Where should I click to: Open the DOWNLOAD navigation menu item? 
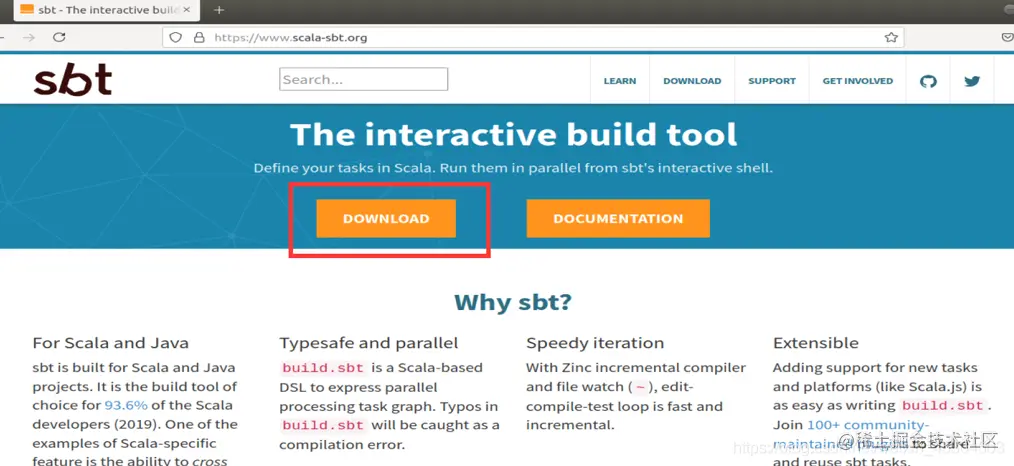tap(692, 81)
